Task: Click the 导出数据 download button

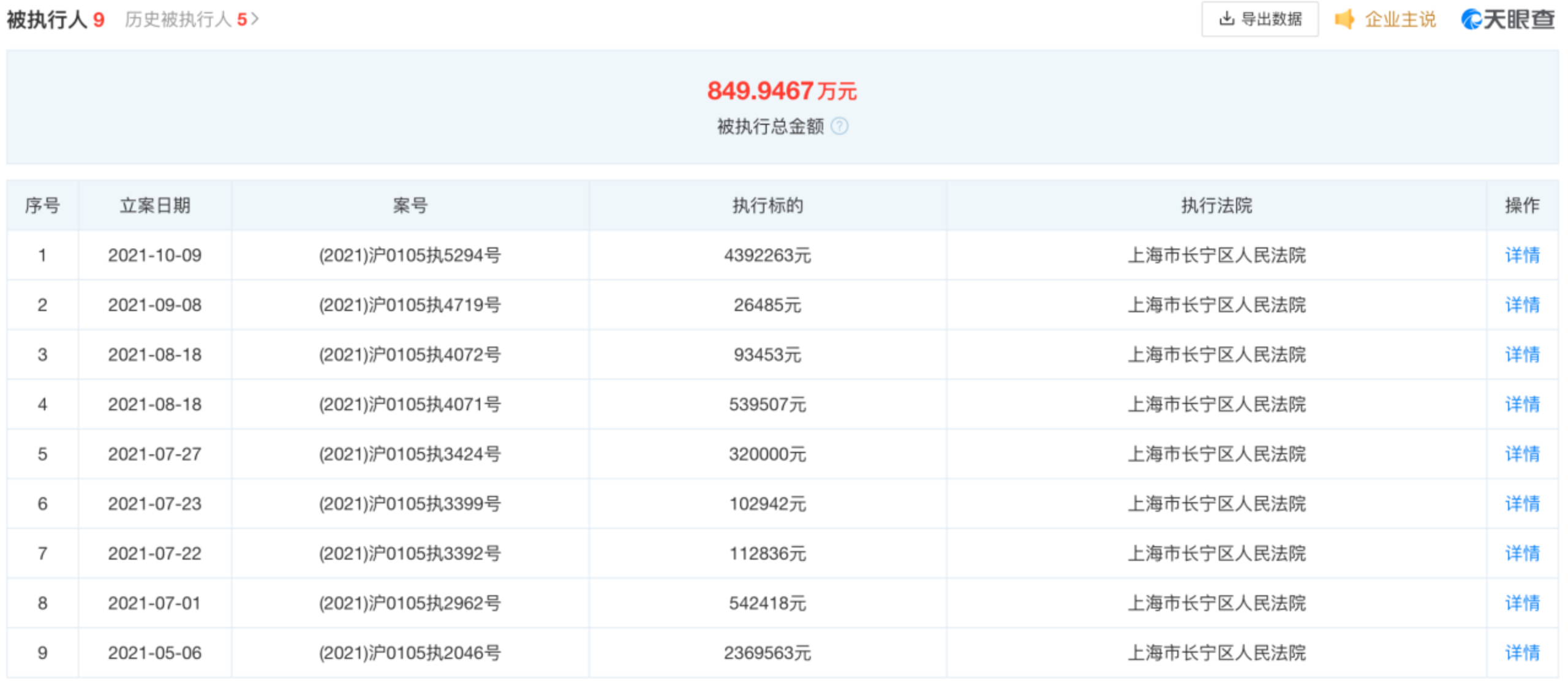Action: pyautogui.click(x=1260, y=20)
